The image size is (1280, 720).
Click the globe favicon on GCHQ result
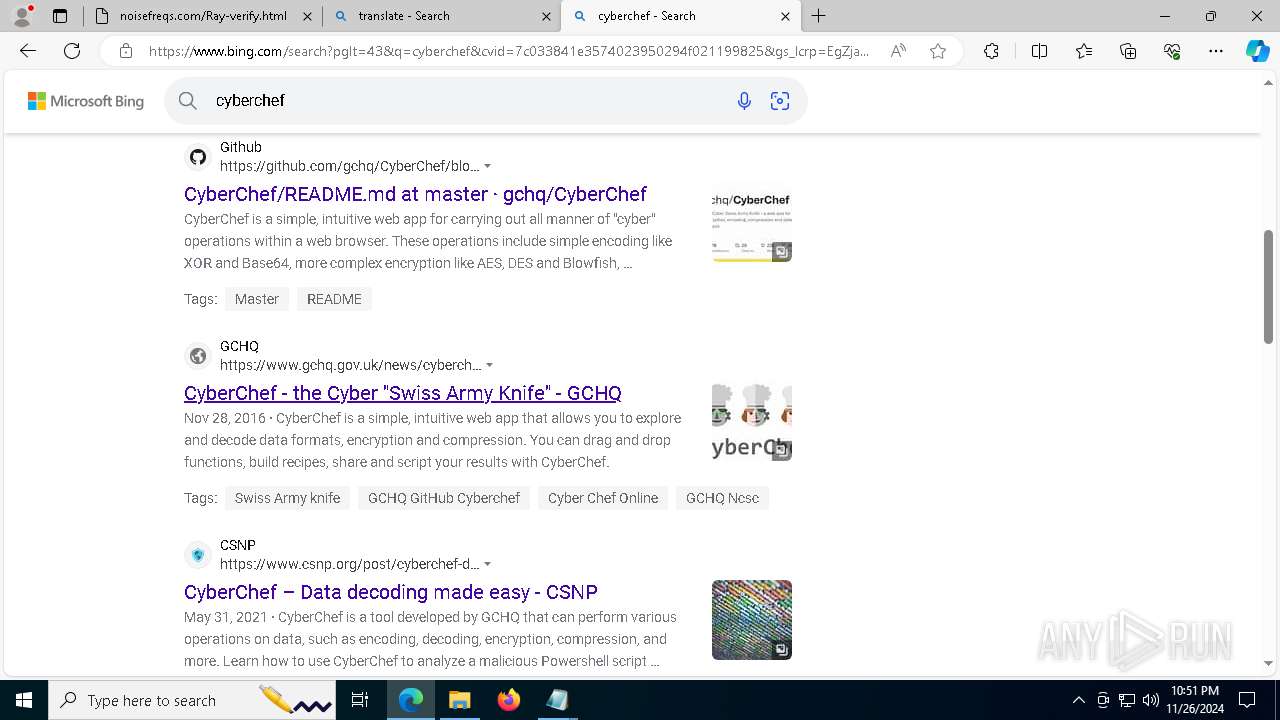point(198,356)
